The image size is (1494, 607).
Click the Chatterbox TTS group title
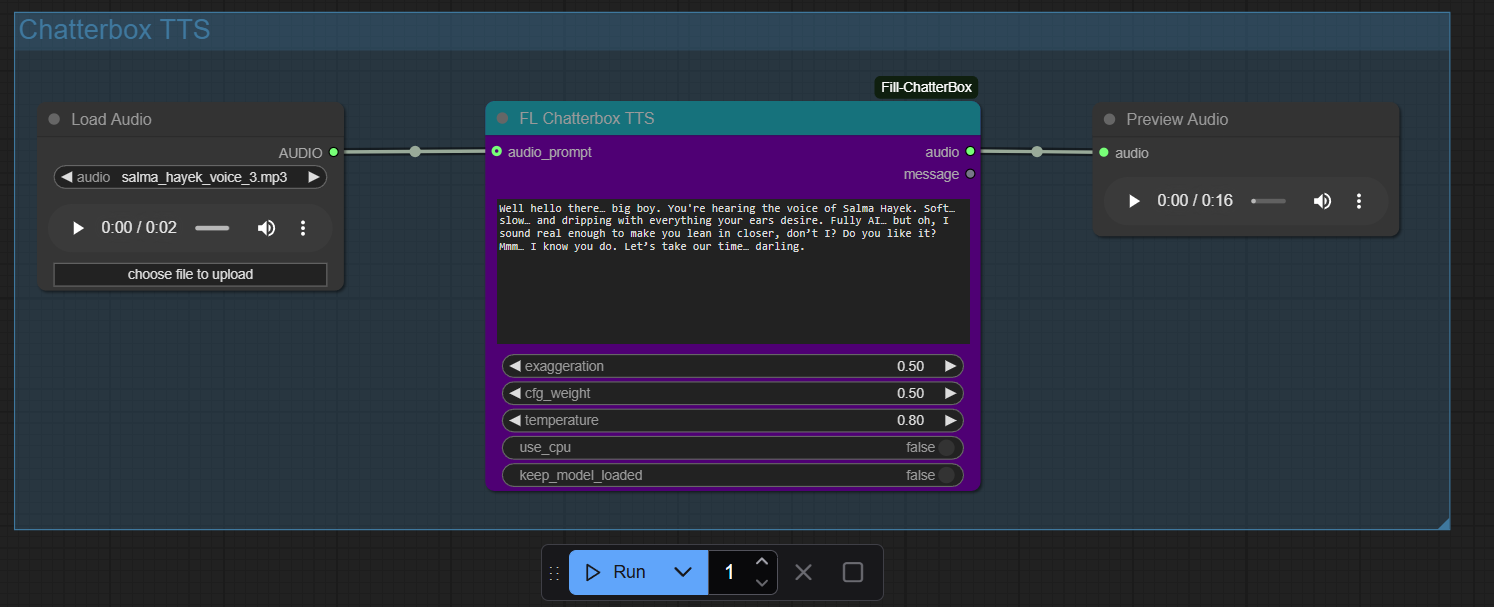point(113,30)
